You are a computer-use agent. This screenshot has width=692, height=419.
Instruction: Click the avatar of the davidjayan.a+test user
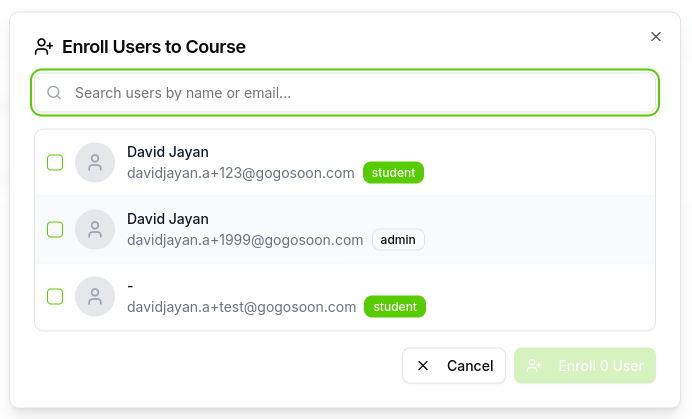[95, 297]
